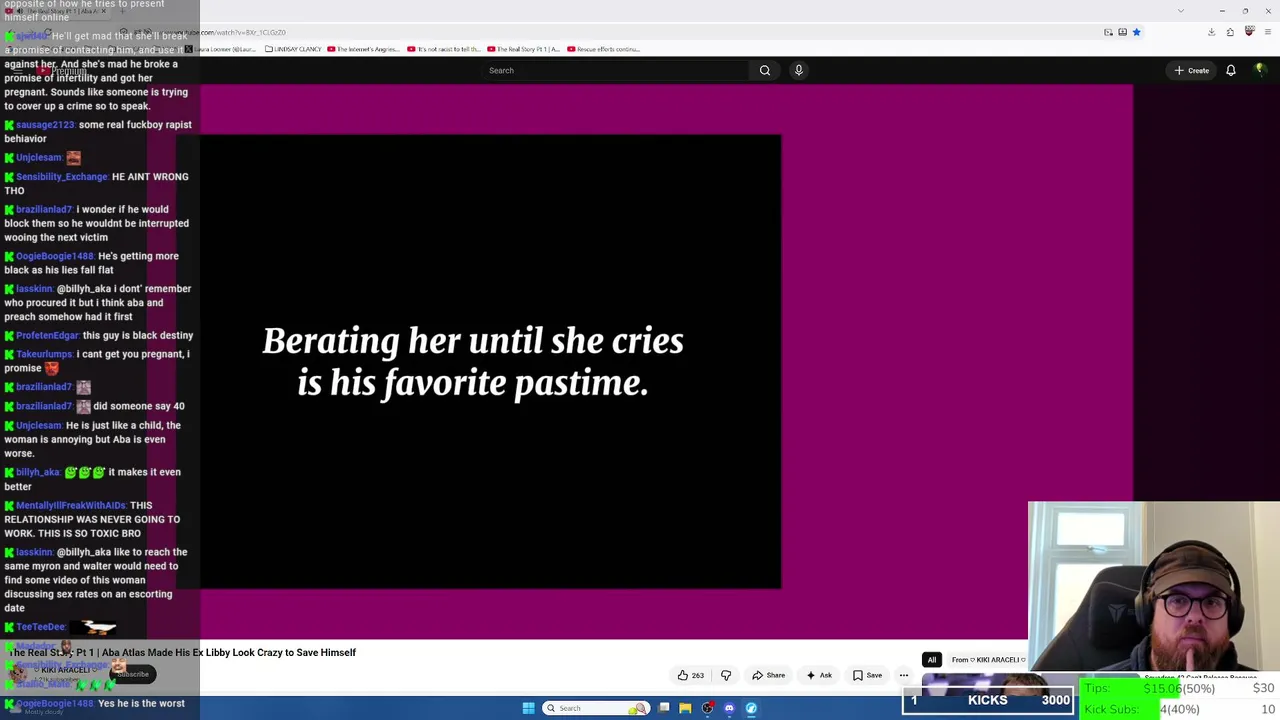The image size is (1280, 720).
Task: Open Discord from the taskbar
Action: click(729, 708)
